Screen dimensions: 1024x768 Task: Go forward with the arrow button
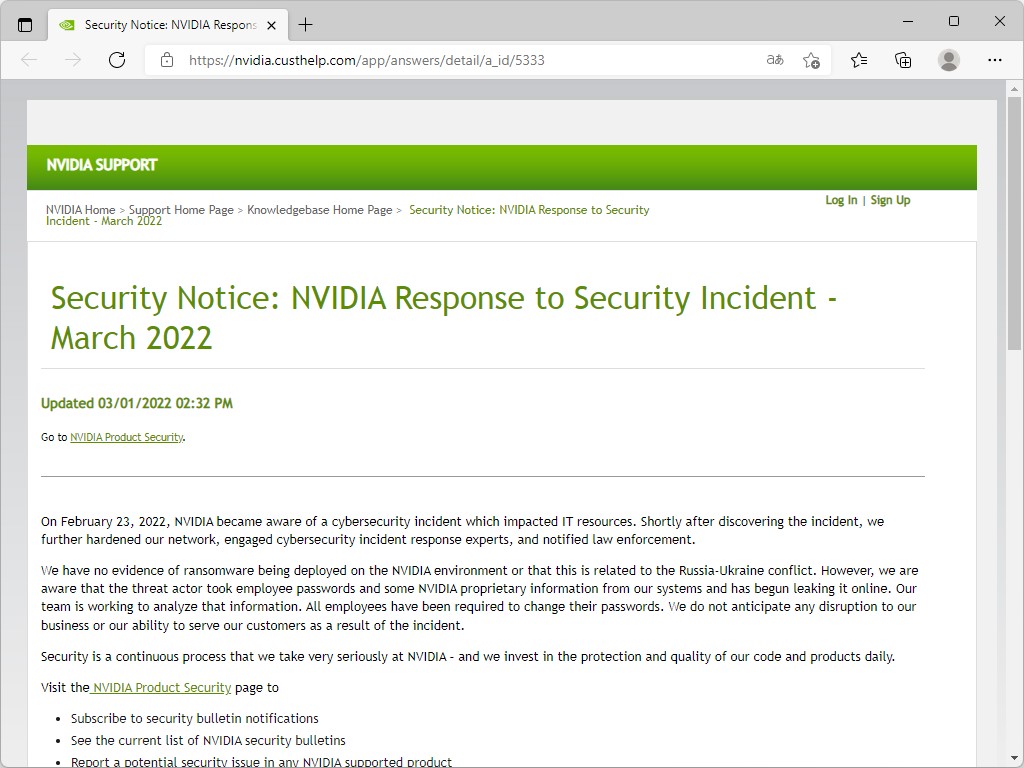pos(73,60)
